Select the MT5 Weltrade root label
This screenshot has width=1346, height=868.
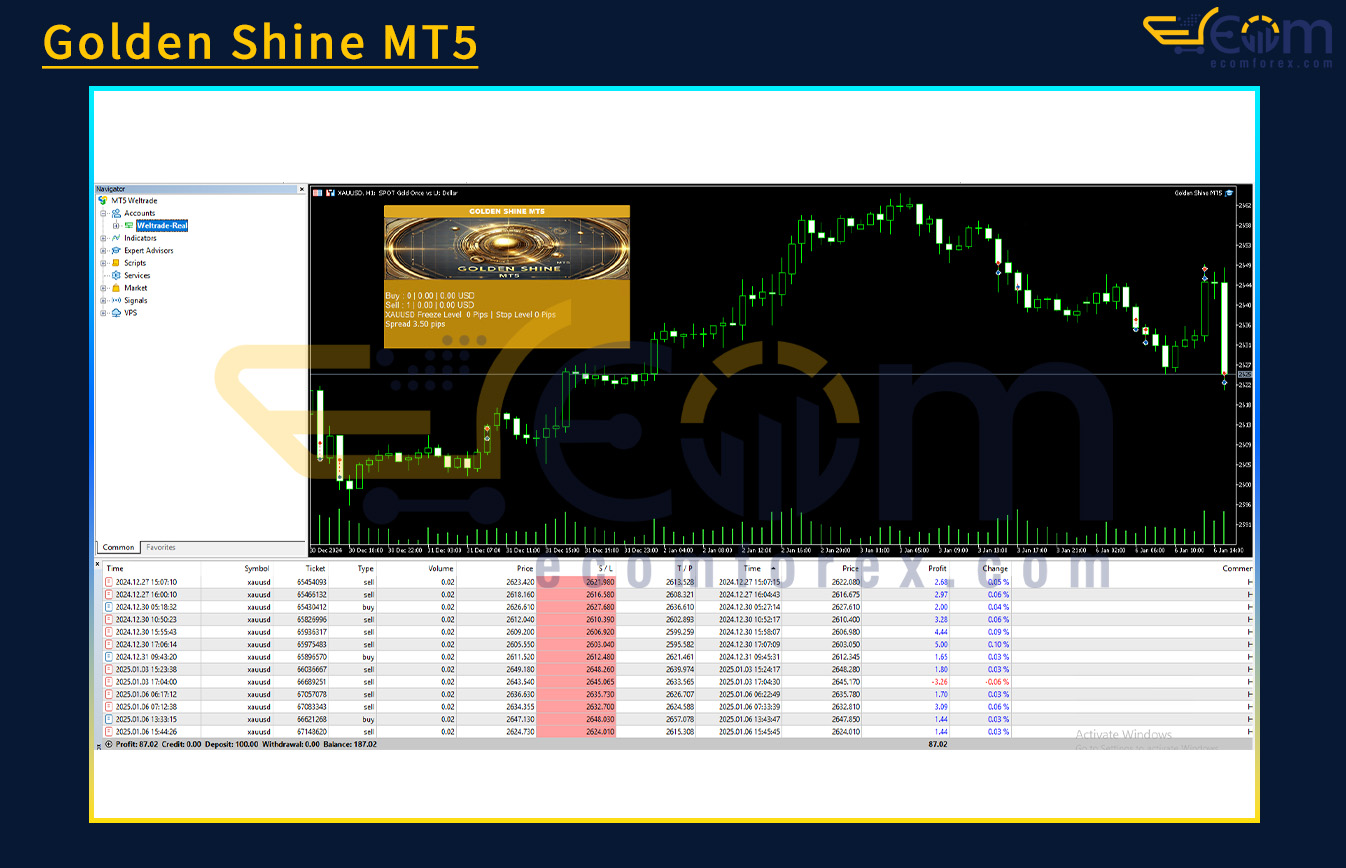[134, 201]
